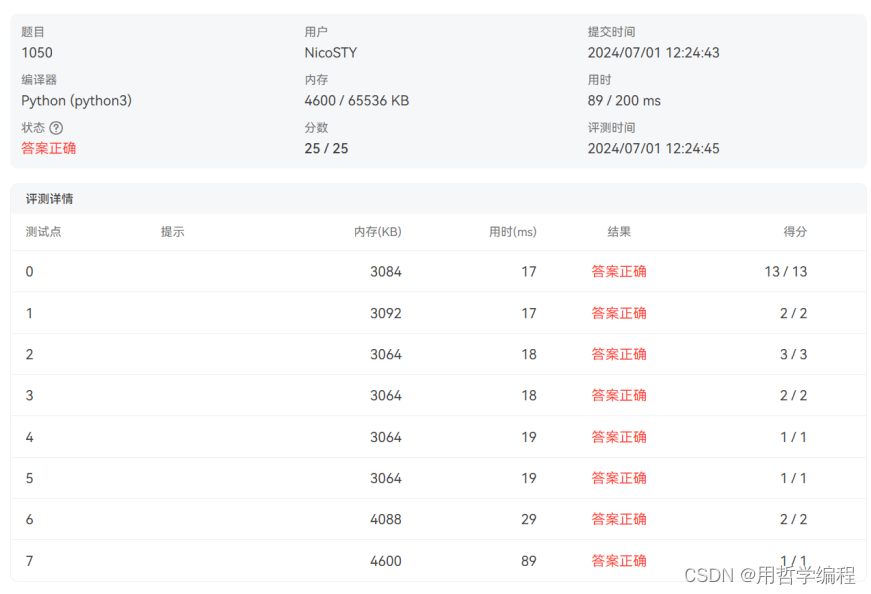Select test point 7 row number

29,561
